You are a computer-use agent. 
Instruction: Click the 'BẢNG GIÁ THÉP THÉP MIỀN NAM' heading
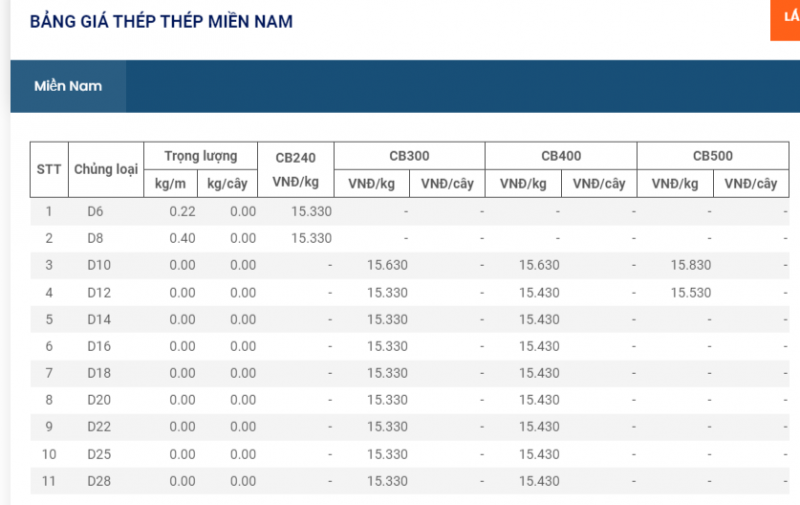tap(161, 21)
